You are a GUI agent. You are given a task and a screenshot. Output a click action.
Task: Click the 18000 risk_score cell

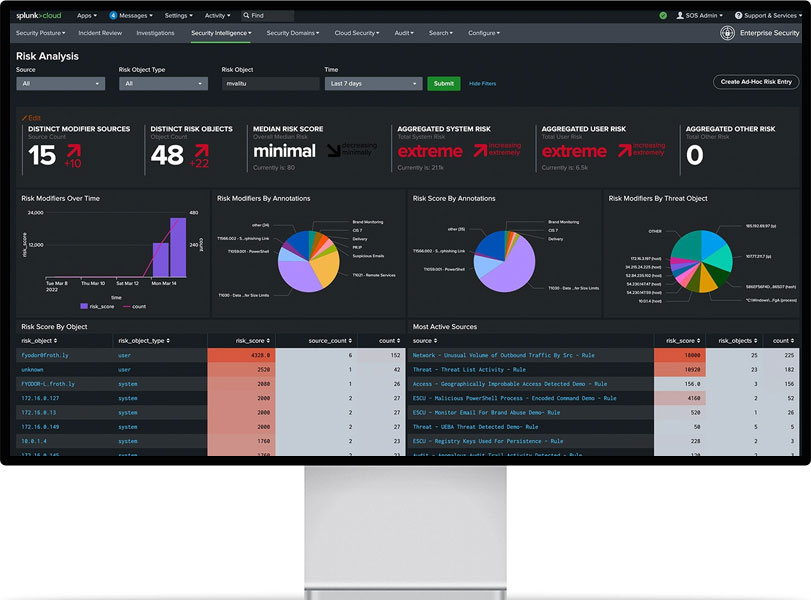680,355
